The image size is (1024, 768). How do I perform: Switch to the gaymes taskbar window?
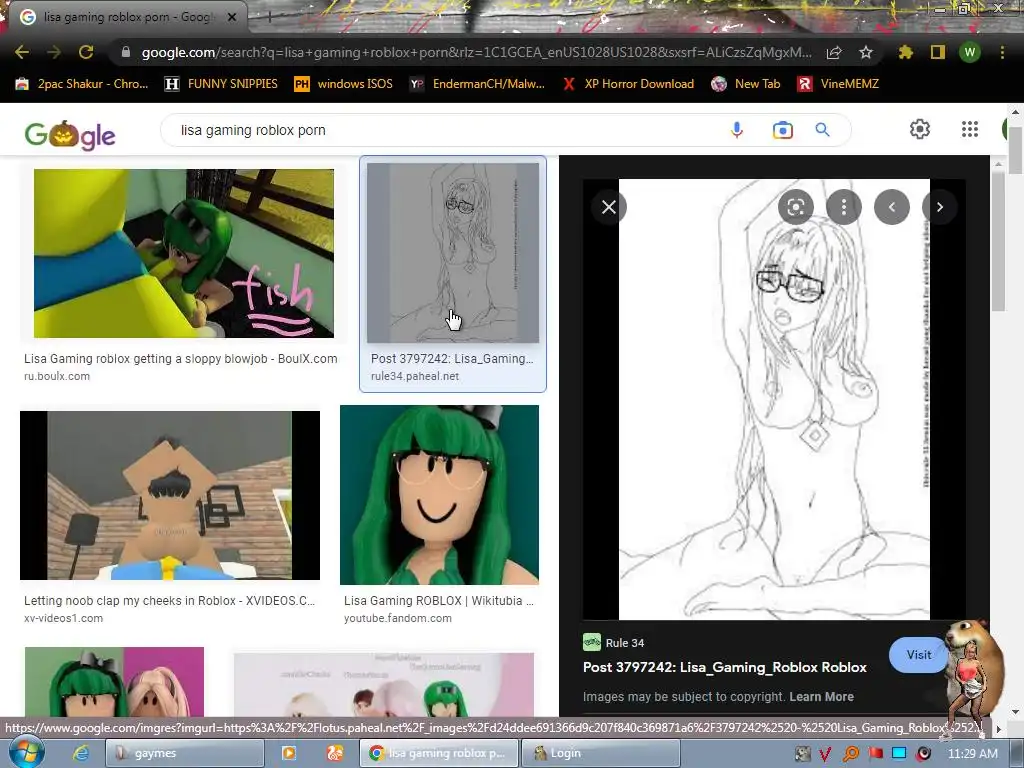click(x=185, y=753)
